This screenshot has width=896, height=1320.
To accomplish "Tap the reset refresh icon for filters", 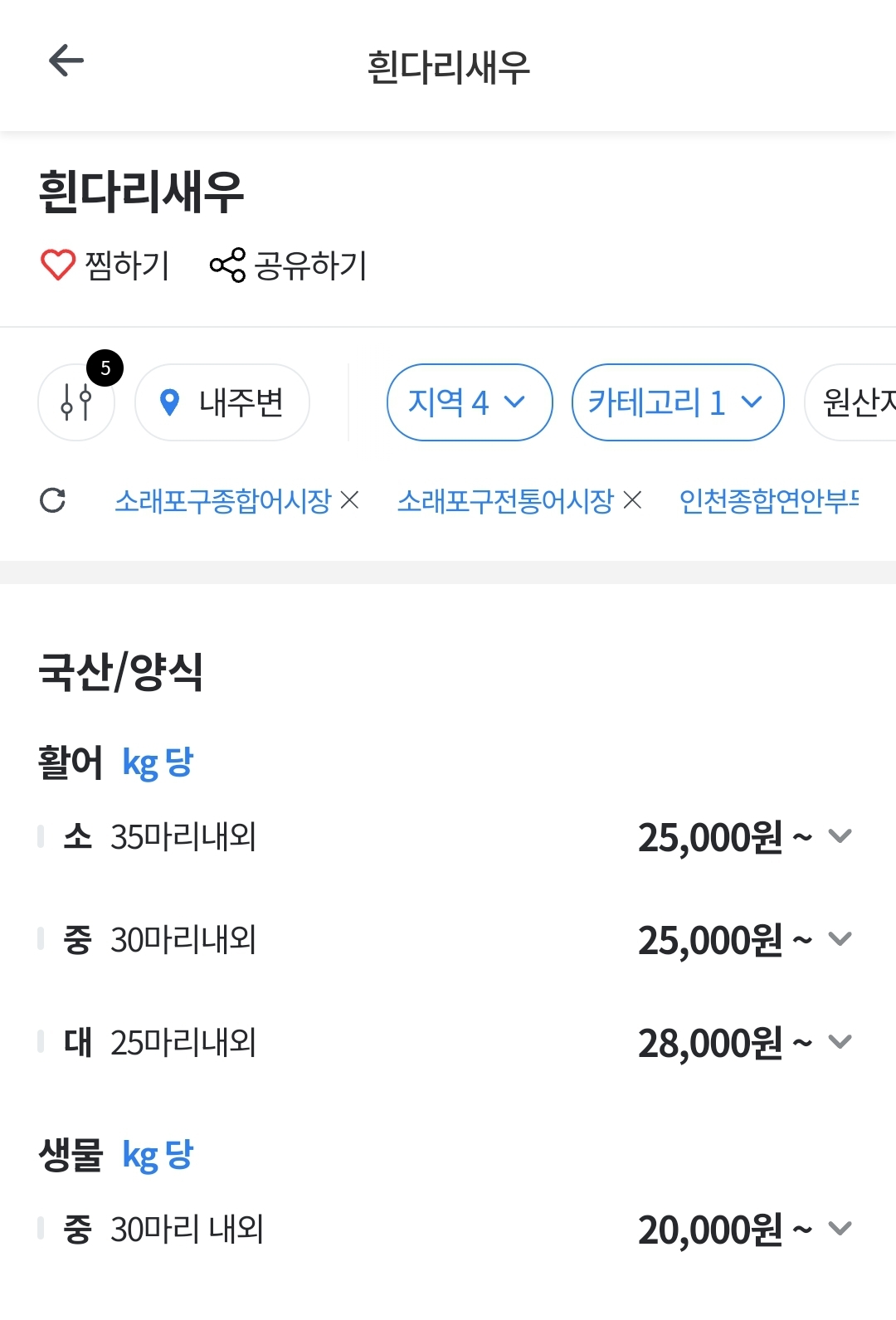I will 53,500.
